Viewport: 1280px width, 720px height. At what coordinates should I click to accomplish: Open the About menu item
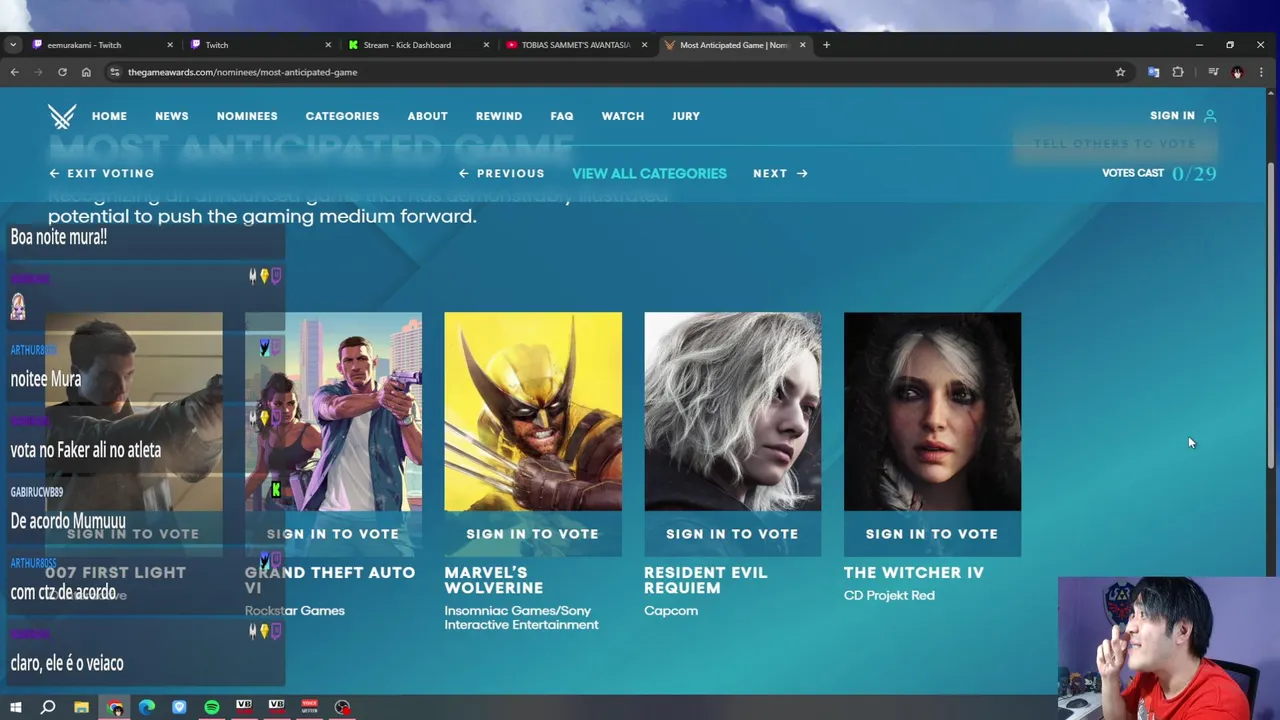[x=427, y=116]
